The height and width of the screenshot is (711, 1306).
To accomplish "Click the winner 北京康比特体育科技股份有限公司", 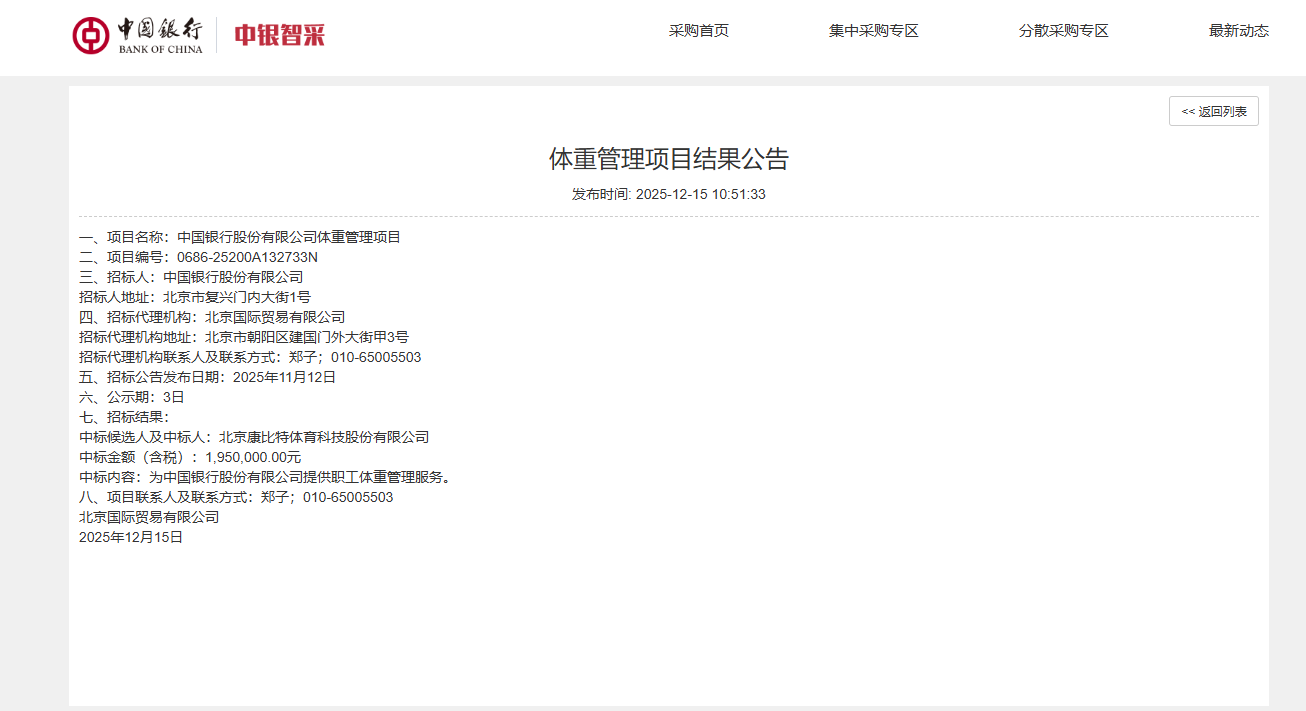I will point(324,437).
